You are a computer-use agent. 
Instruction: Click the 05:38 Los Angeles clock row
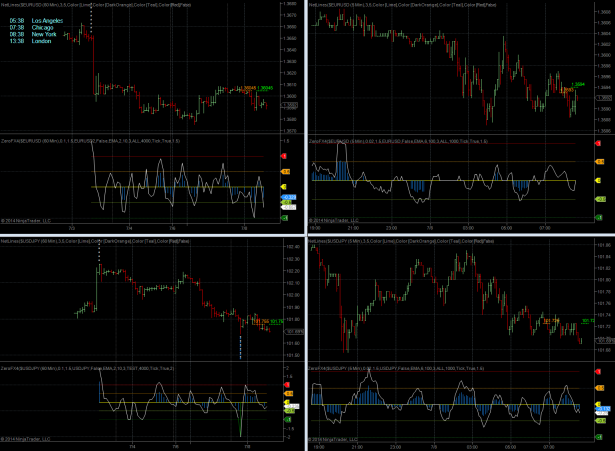click(36, 21)
